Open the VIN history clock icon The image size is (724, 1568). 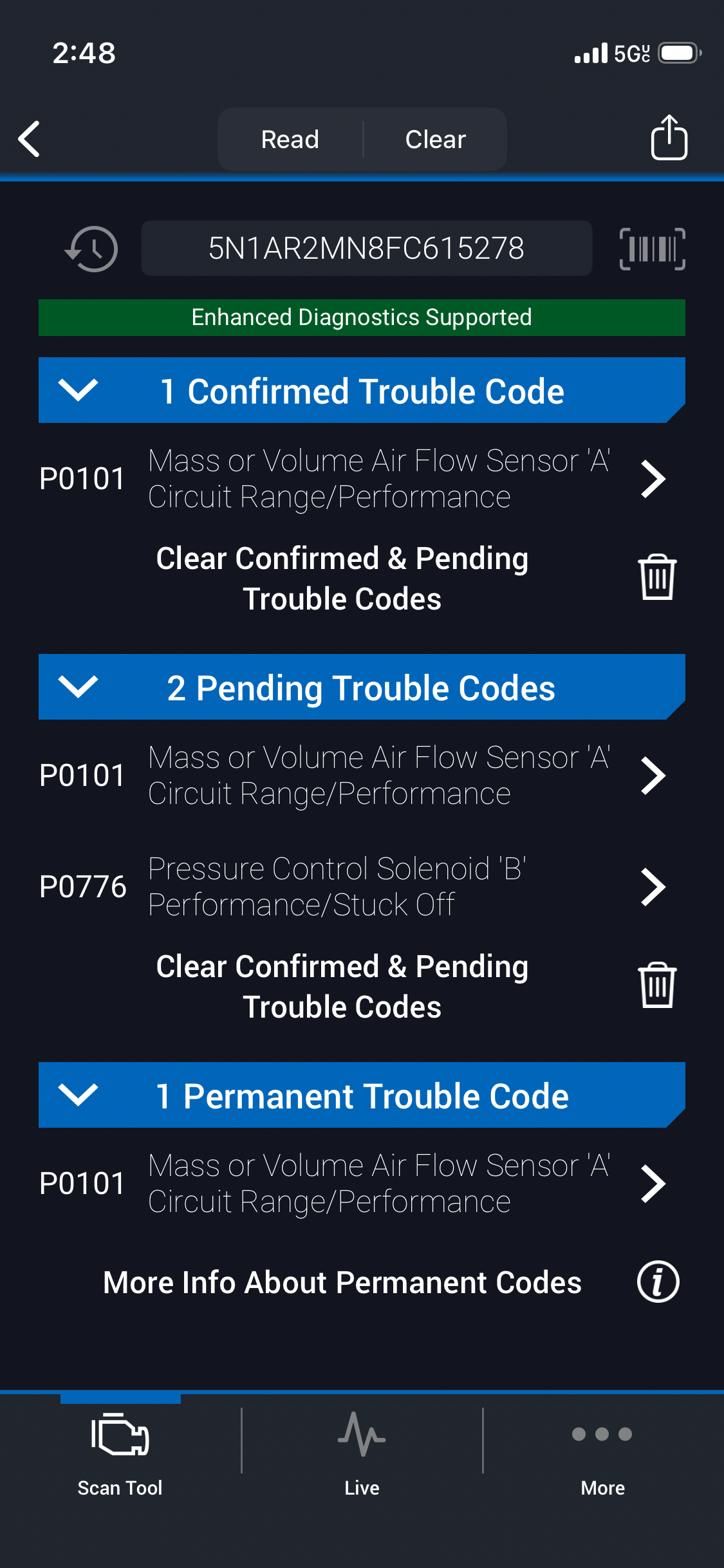92,248
